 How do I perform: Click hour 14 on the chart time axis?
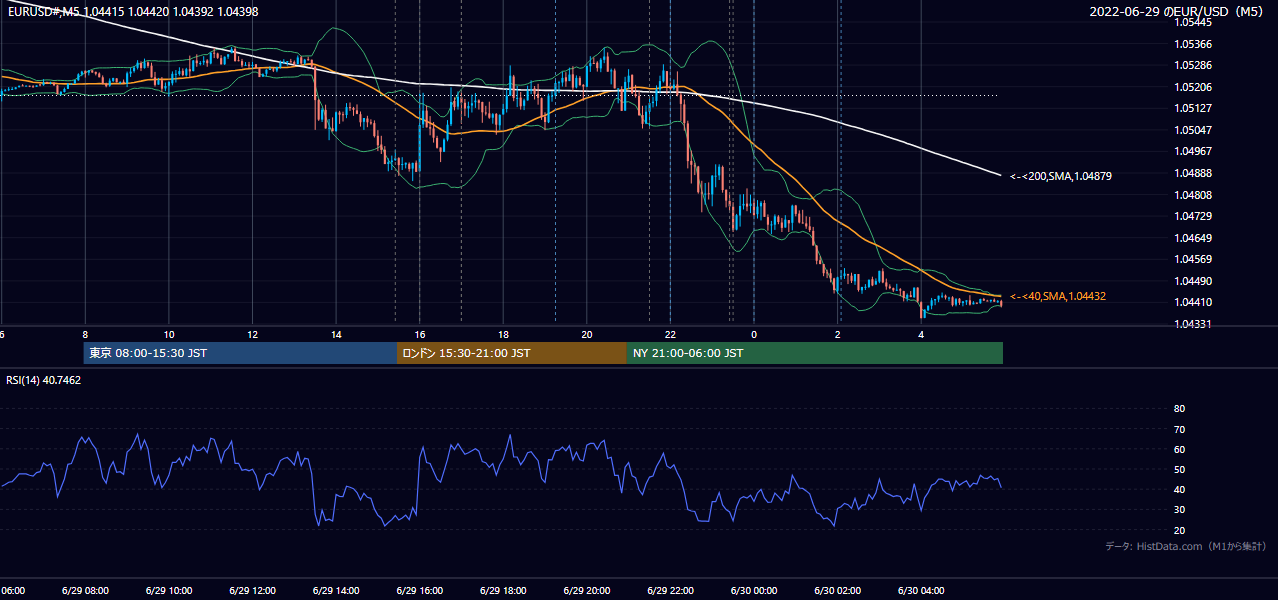[336, 334]
